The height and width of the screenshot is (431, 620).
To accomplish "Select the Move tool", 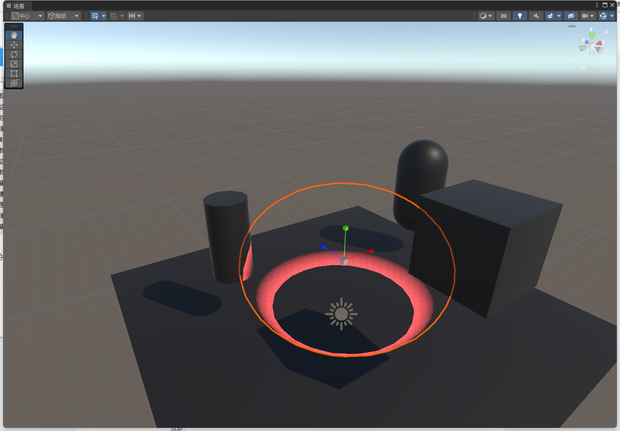I will tap(14, 45).
